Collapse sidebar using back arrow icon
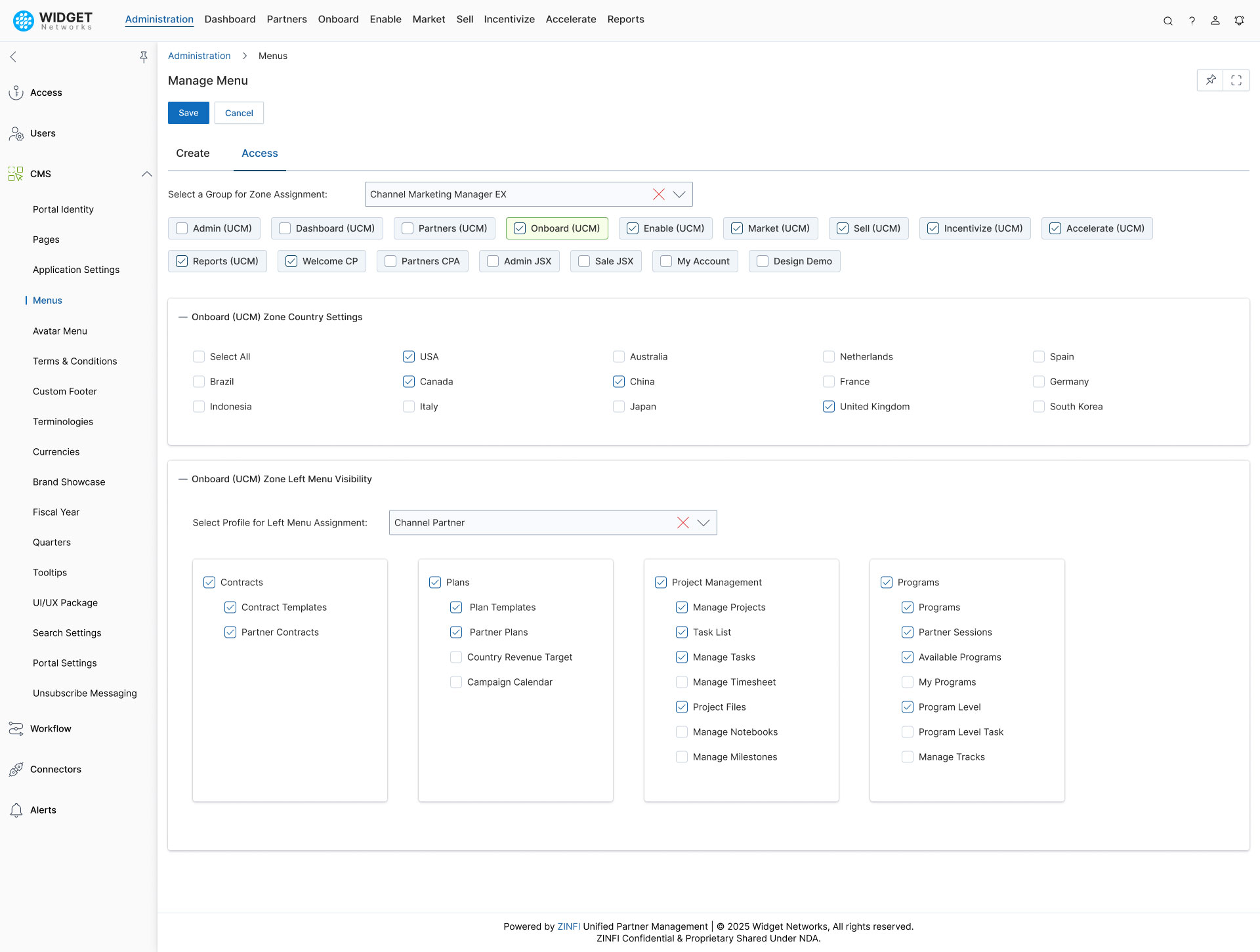Screen dimensions: 1260x952 13,57
